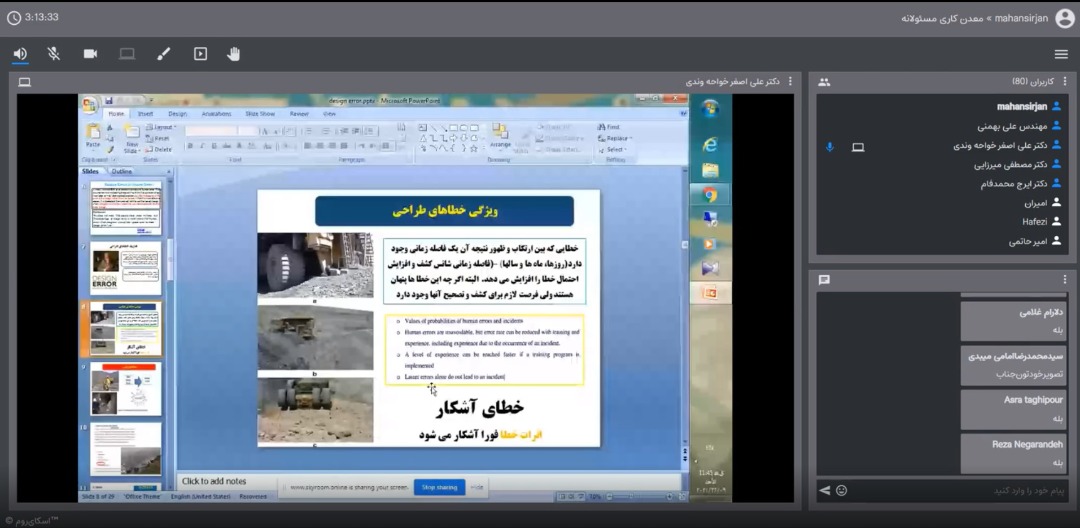Click Reza Negarandeh's chat message
The height and width of the screenshot is (528, 1080).
point(1013,453)
